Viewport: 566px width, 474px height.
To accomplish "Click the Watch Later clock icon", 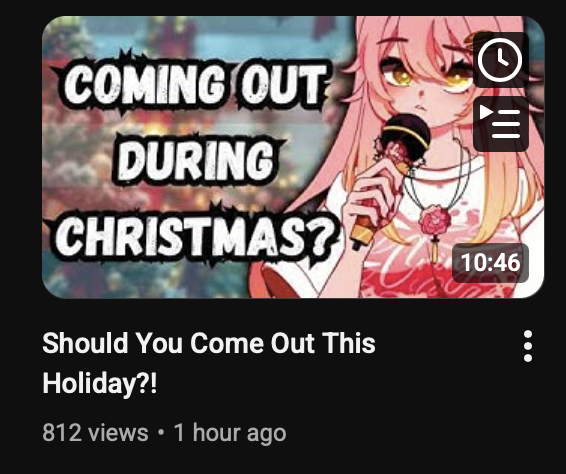I will (500, 60).
